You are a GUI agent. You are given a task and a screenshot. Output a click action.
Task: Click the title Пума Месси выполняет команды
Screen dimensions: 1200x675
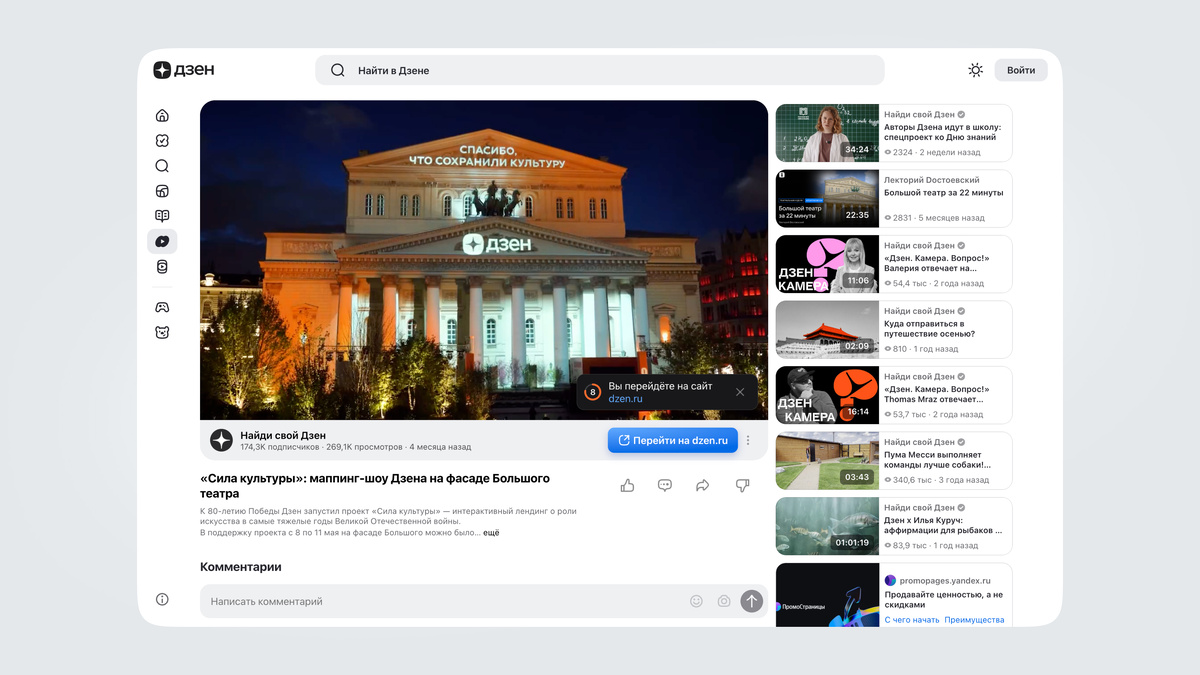coord(937,460)
